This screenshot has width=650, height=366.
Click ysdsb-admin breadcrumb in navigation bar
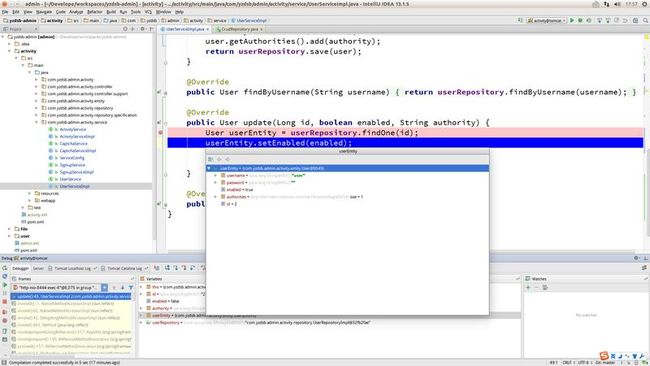click(20, 20)
